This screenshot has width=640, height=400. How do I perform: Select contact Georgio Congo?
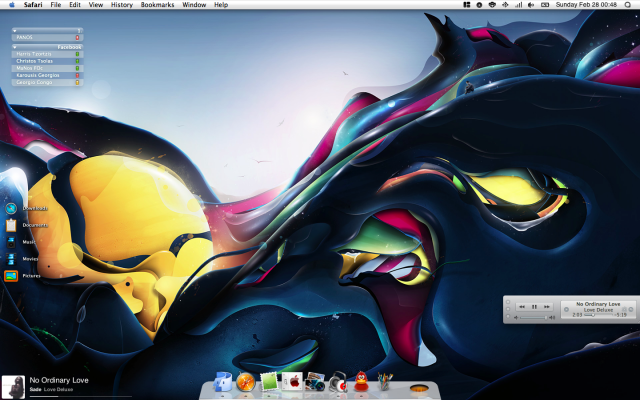(47, 82)
